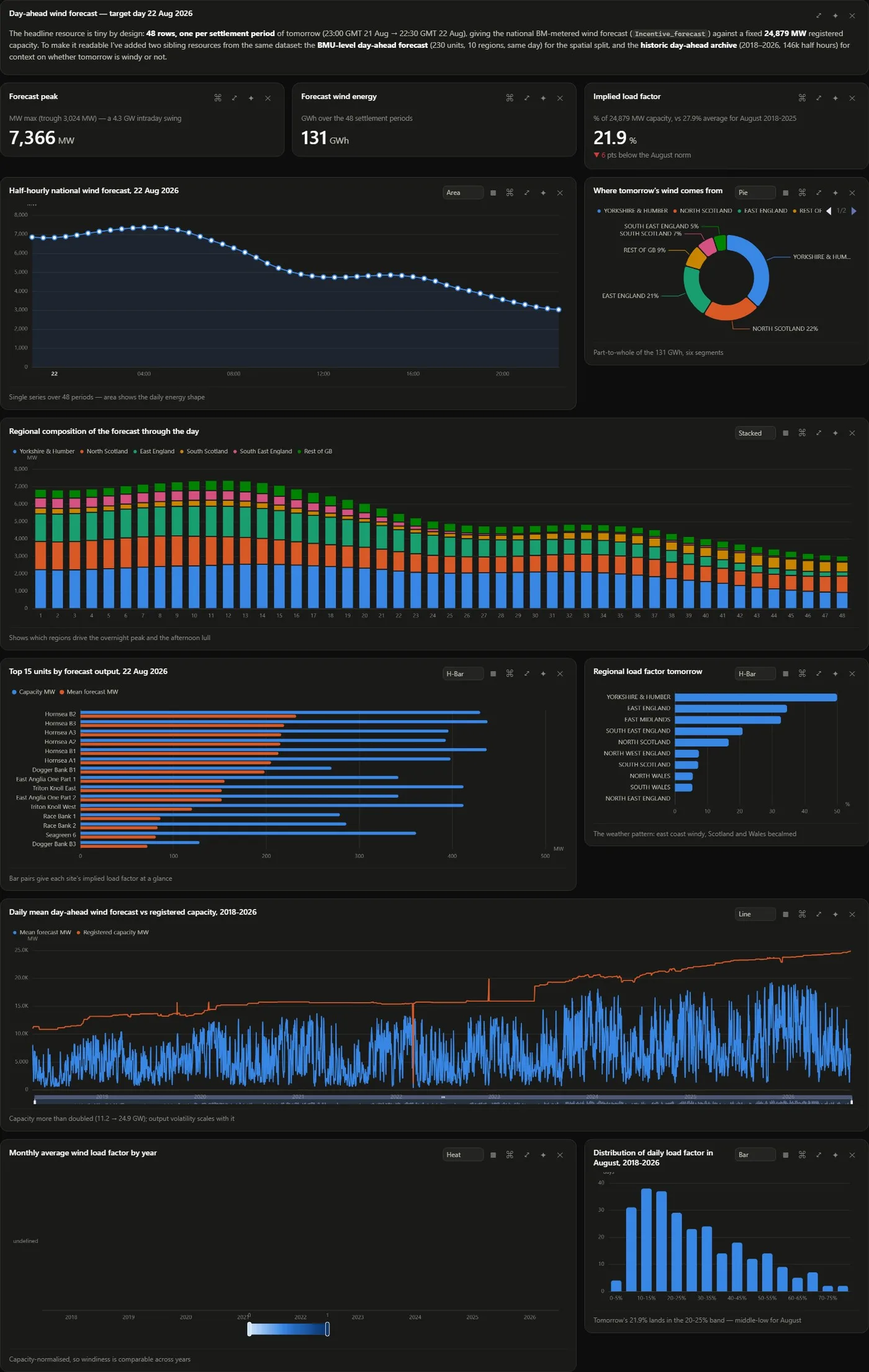Toggle South Scotland series in stacked chart legend

pos(204,451)
